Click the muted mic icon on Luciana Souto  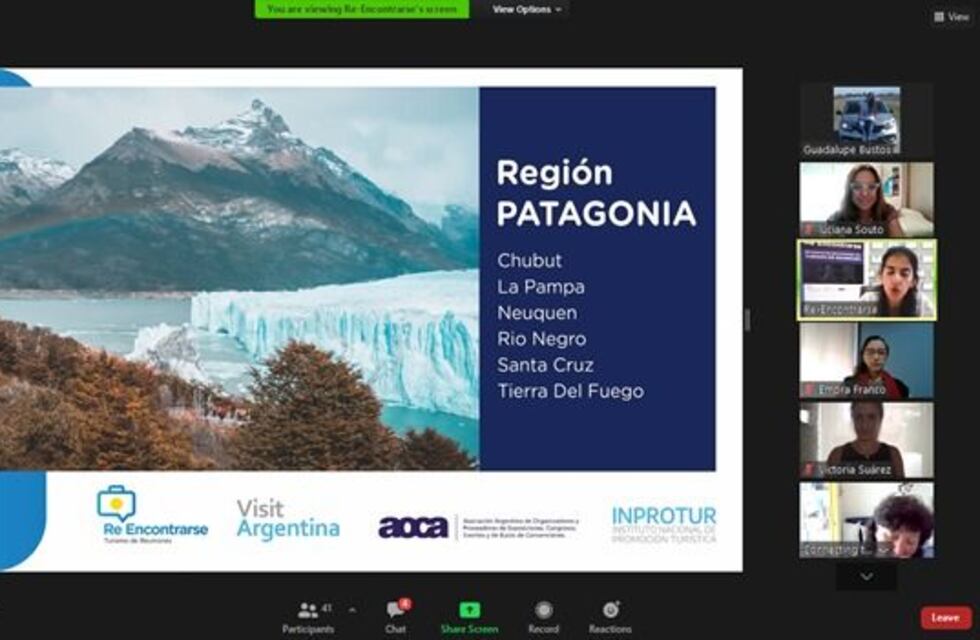[x=808, y=230]
